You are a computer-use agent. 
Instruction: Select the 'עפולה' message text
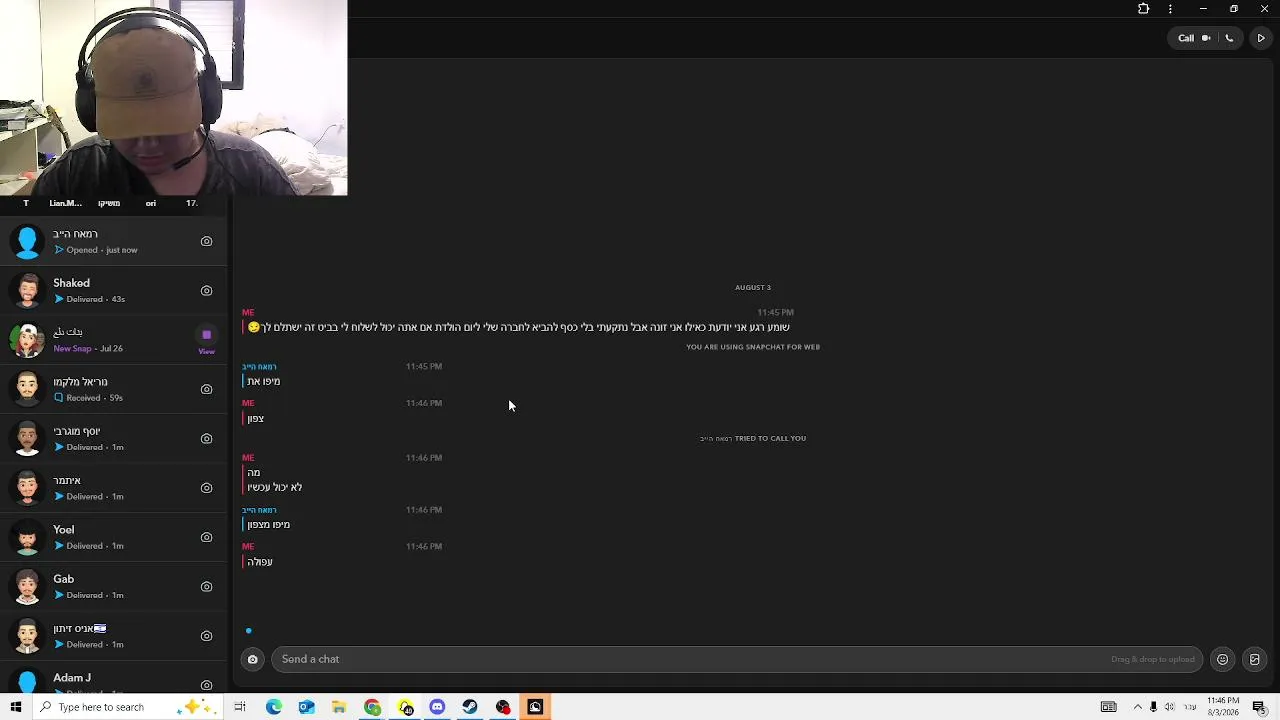[x=260, y=562]
